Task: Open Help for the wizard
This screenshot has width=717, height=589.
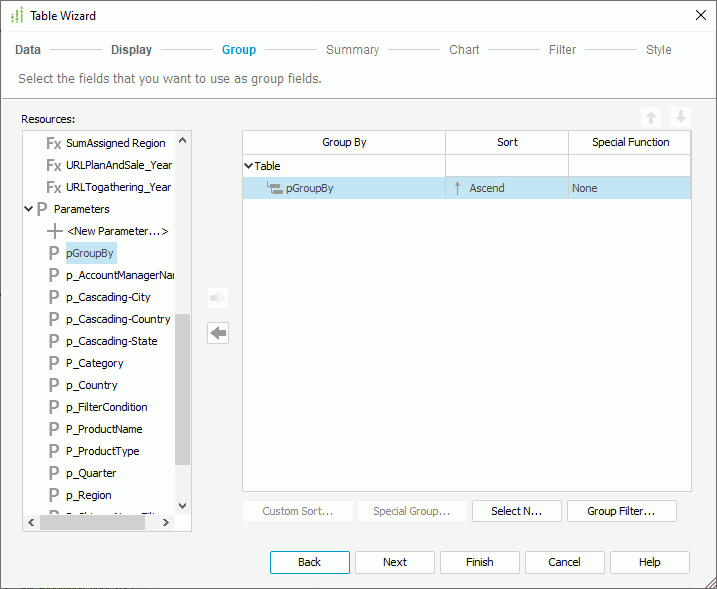Action: [x=650, y=562]
